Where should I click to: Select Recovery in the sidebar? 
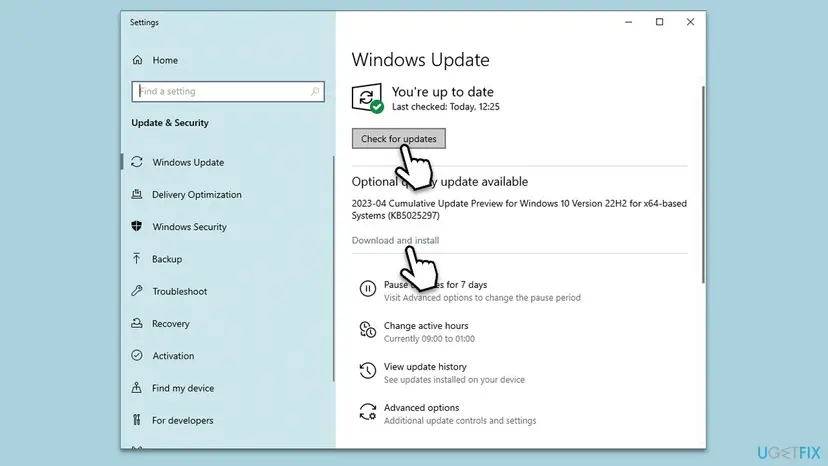[171, 323]
